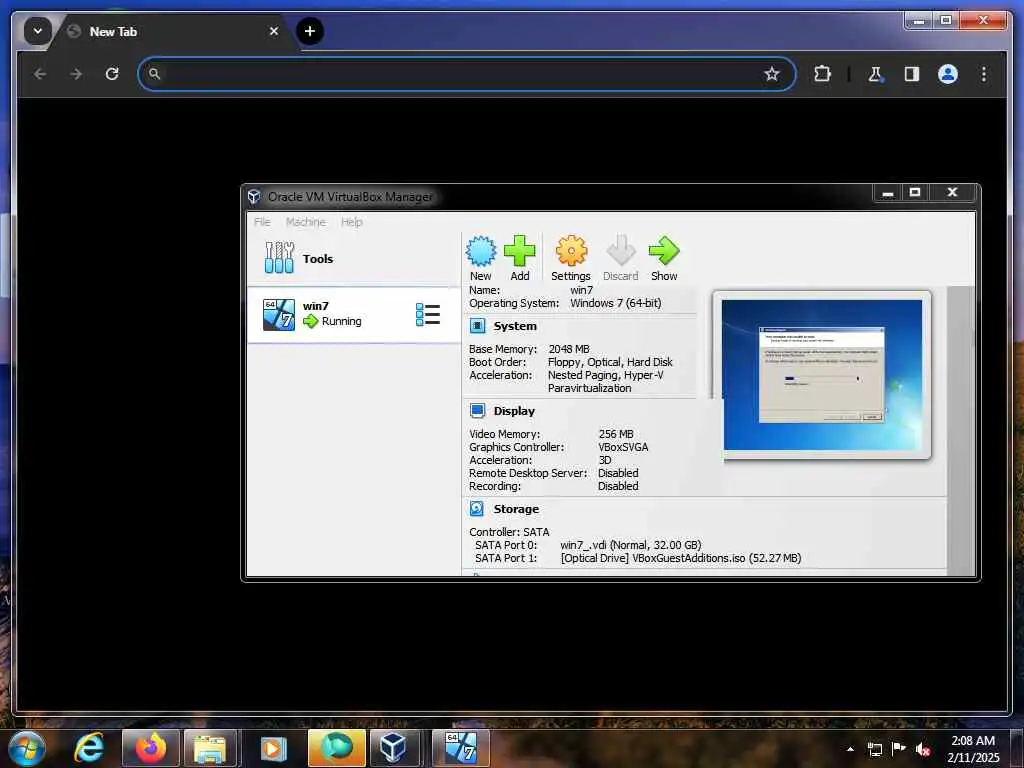The image size is (1024, 768).
Task: Select the win7 Running virtual machine
Action: [x=353, y=315]
